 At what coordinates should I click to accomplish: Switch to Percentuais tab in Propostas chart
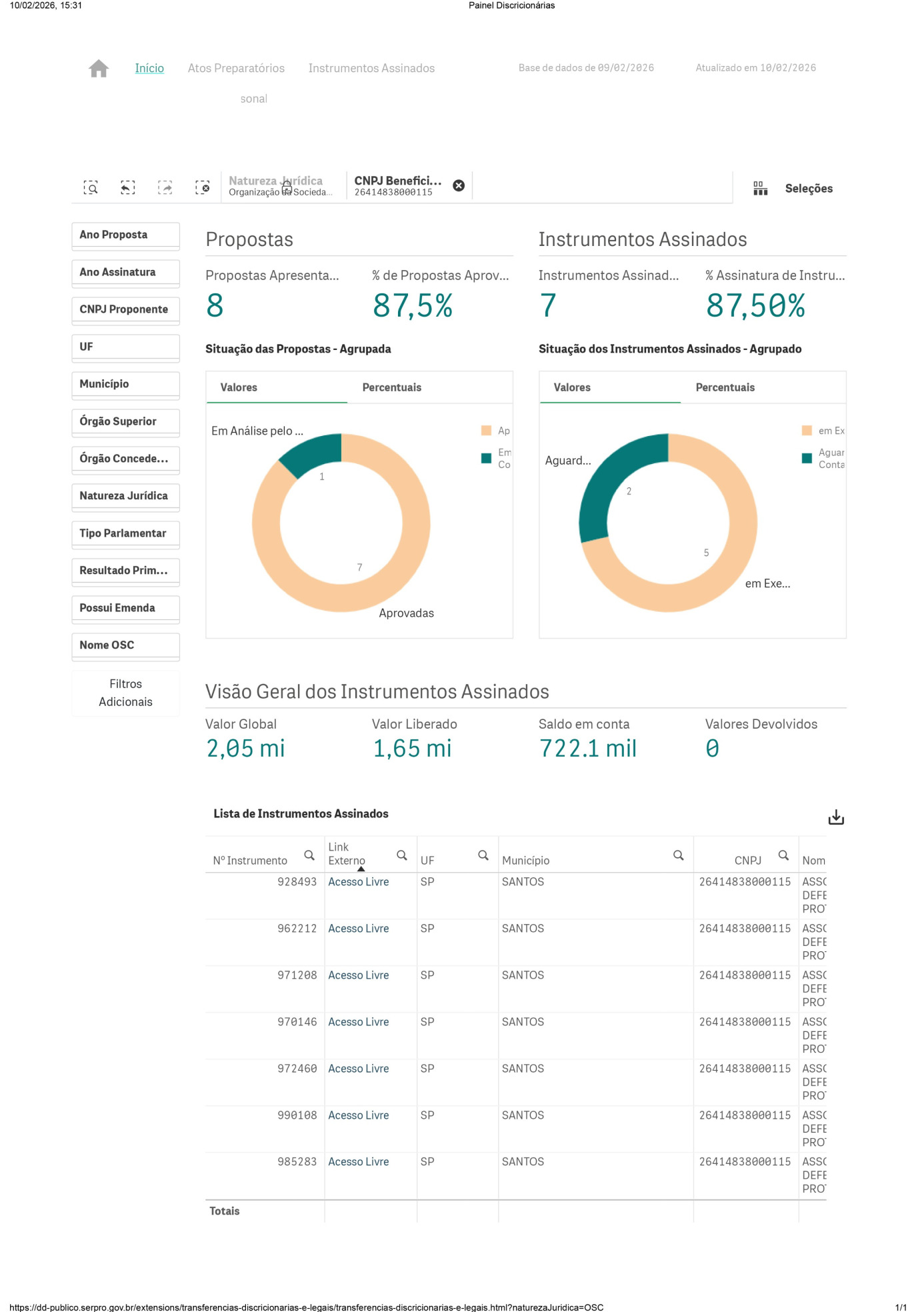coord(391,388)
